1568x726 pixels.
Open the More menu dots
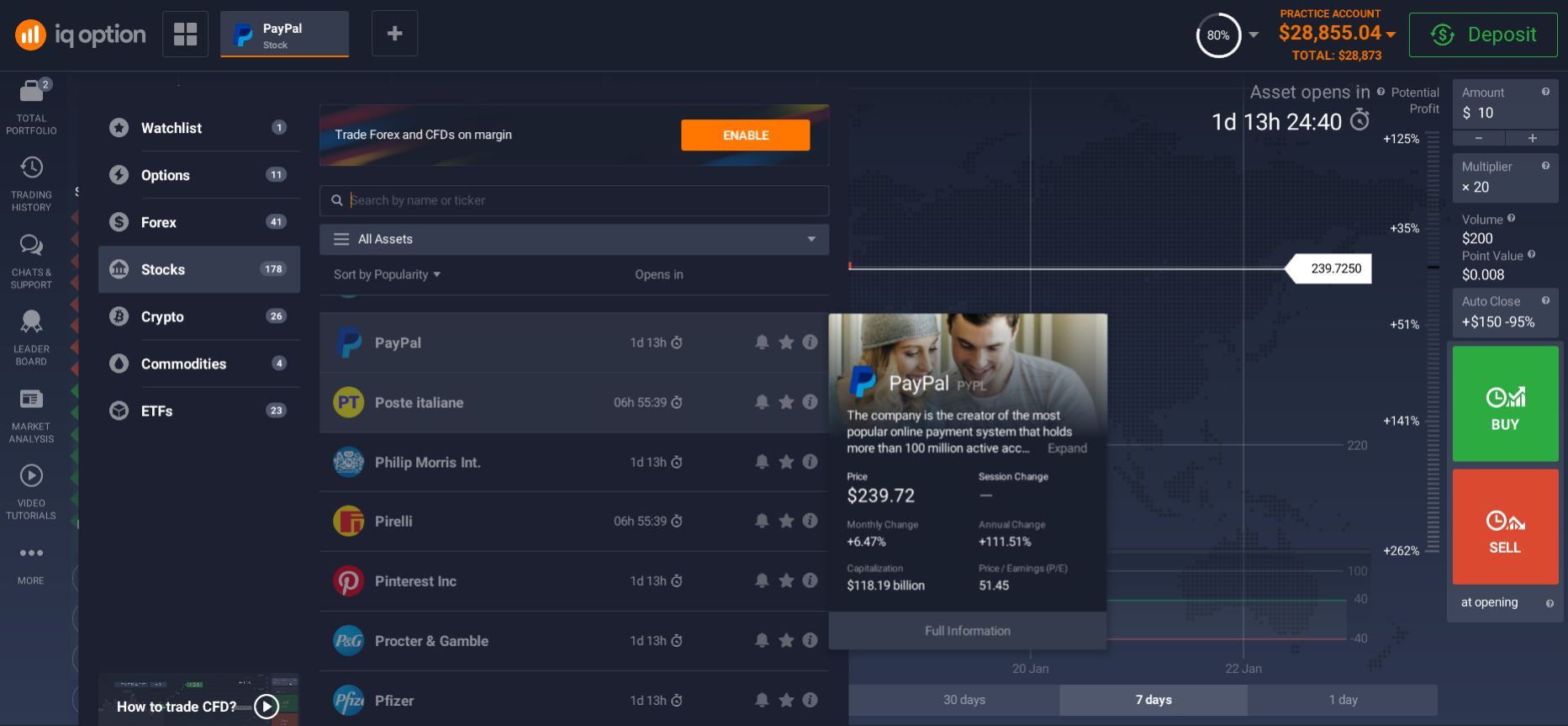31,553
